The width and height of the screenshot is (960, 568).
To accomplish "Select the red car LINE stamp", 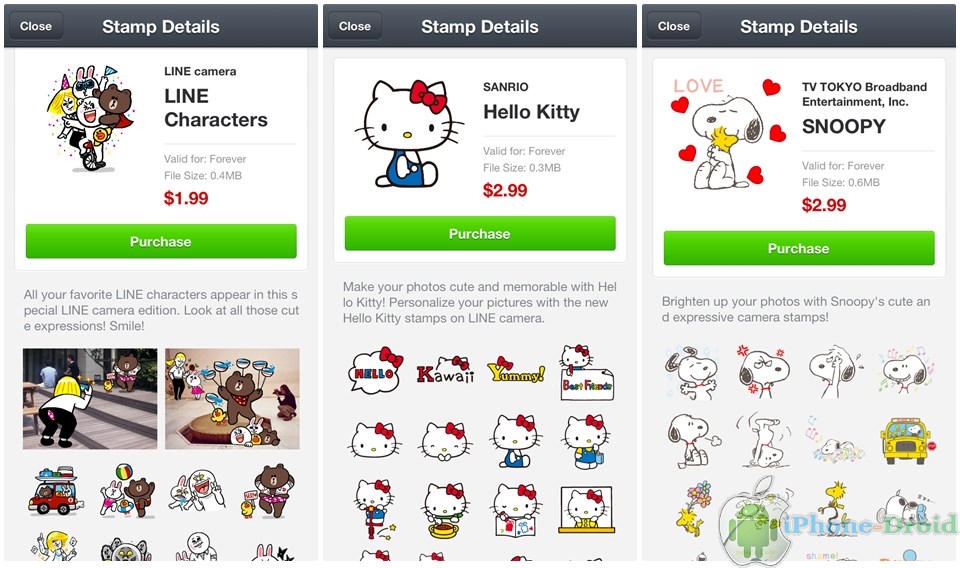I will pos(55,491).
